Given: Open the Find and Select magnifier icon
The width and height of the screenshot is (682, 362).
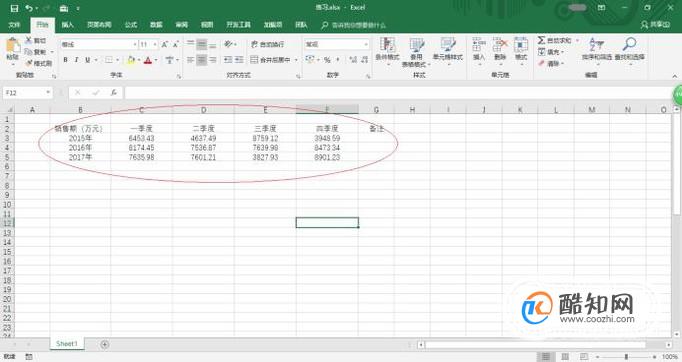Looking at the screenshot, I should pos(629,44).
